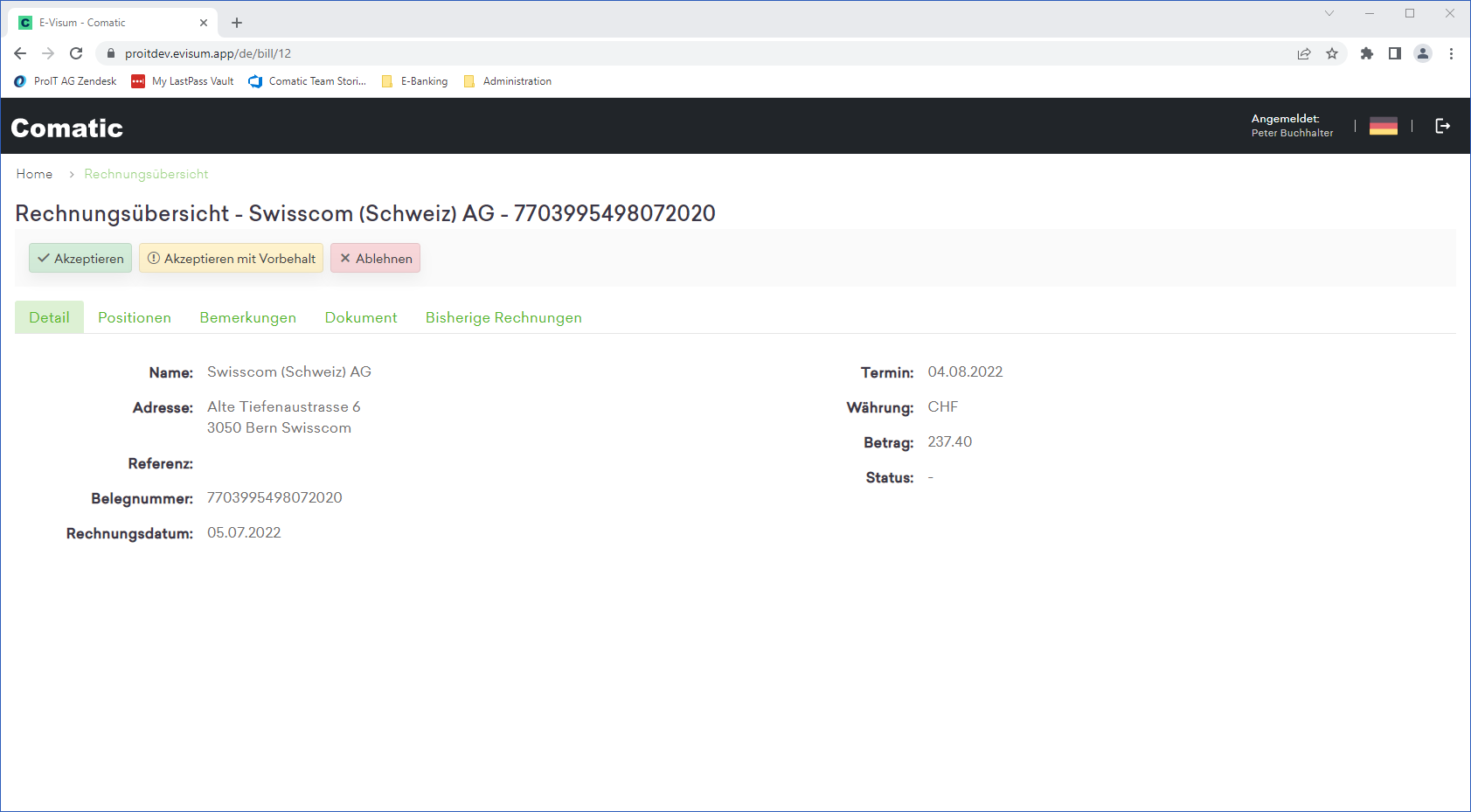
Task: Open the tab search chevron
Action: click(x=1329, y=13)
